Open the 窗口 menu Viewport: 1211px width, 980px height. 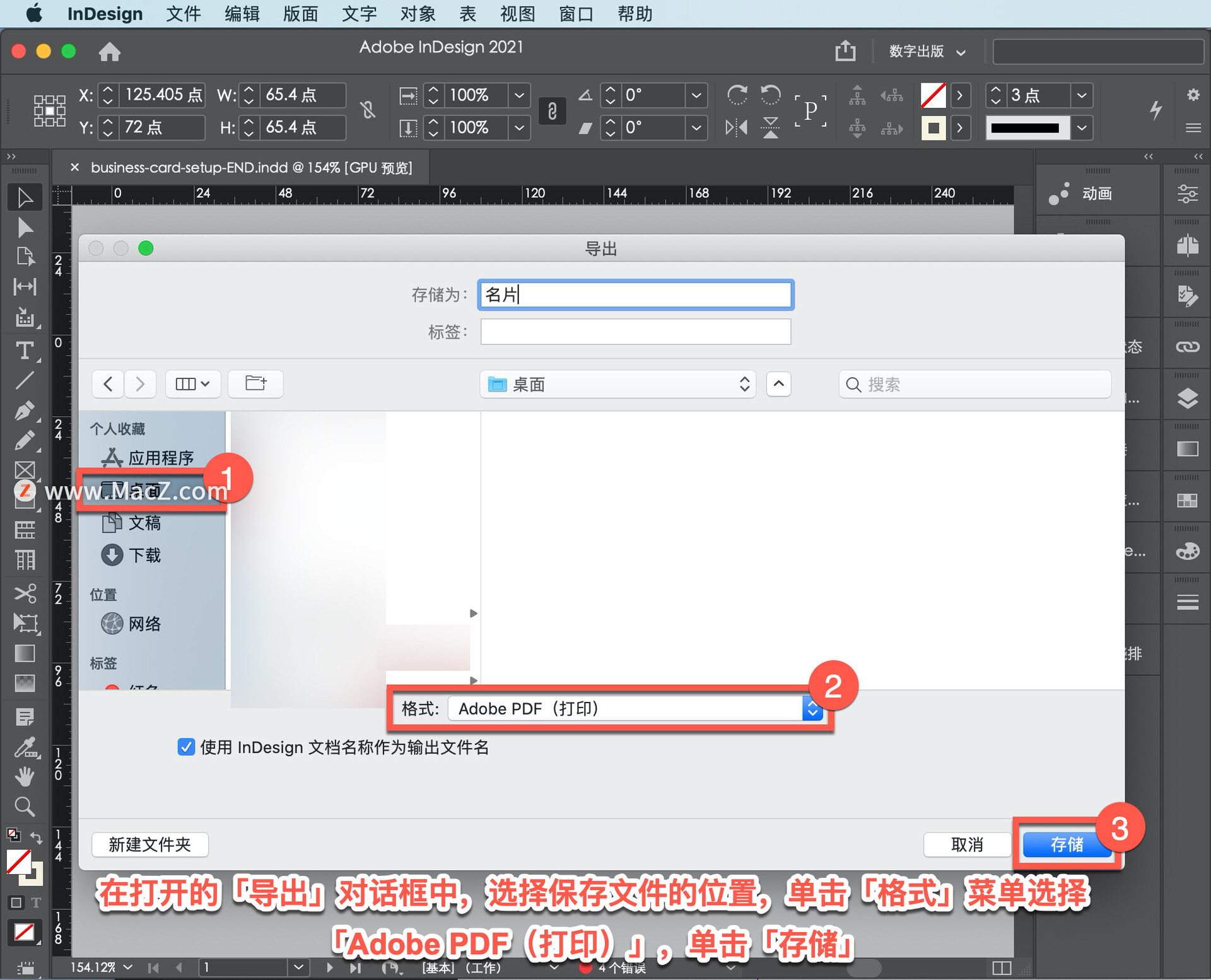[576, 14]
